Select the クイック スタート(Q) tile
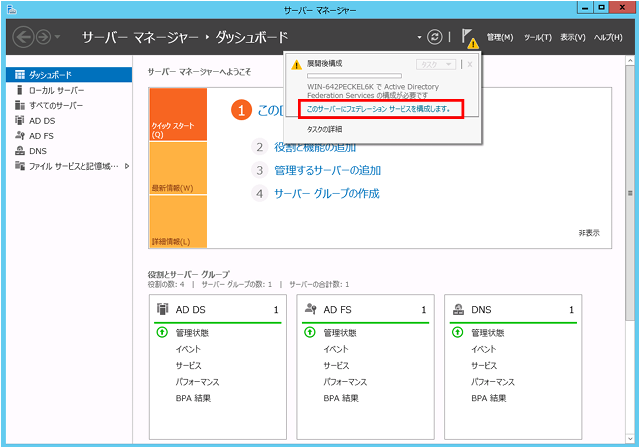Image resolution: width=640 pixels, height=448 pixels. pos(178,114)
